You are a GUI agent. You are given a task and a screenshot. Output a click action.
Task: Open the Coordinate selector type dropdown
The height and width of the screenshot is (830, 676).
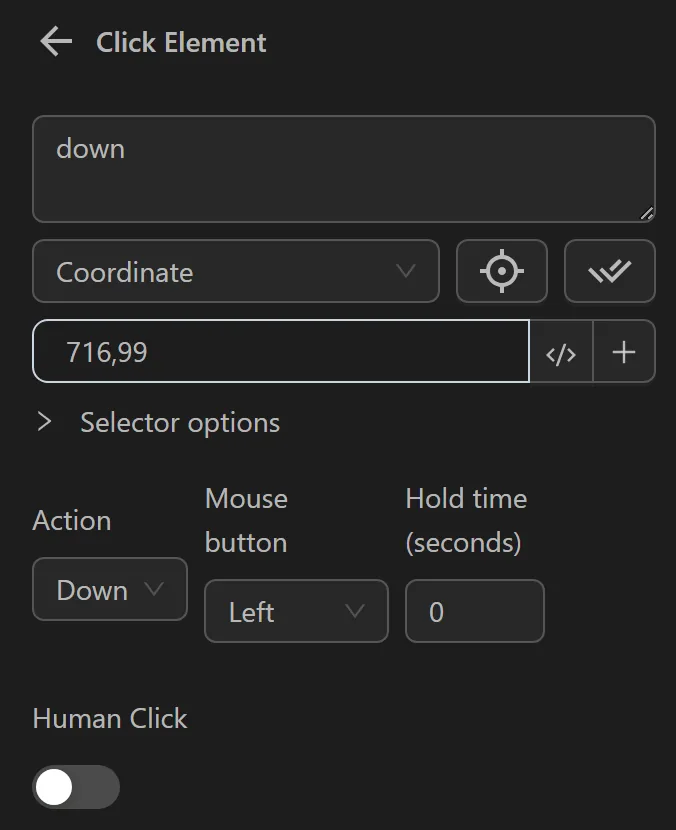pyautogui.click(x=235, y=271)
